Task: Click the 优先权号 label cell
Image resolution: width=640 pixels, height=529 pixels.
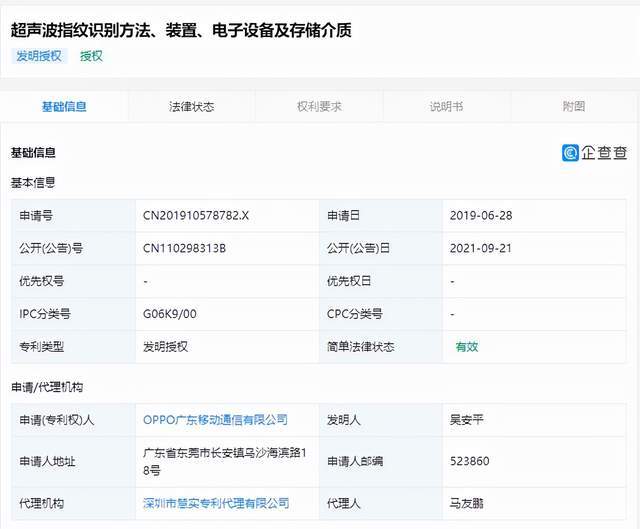Action: pos(73,281)
